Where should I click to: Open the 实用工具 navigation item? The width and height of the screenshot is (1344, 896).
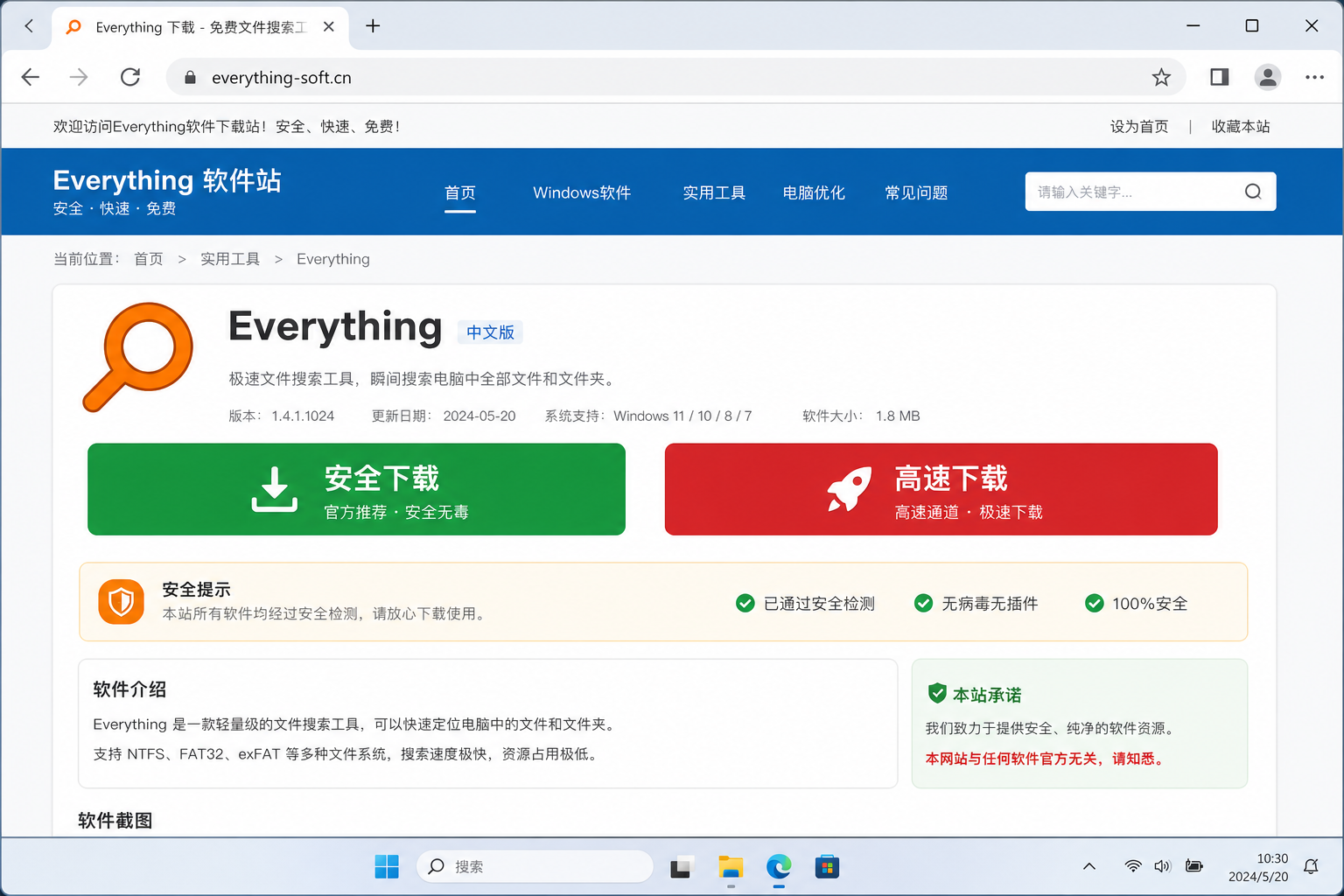[x=714, y=192]
